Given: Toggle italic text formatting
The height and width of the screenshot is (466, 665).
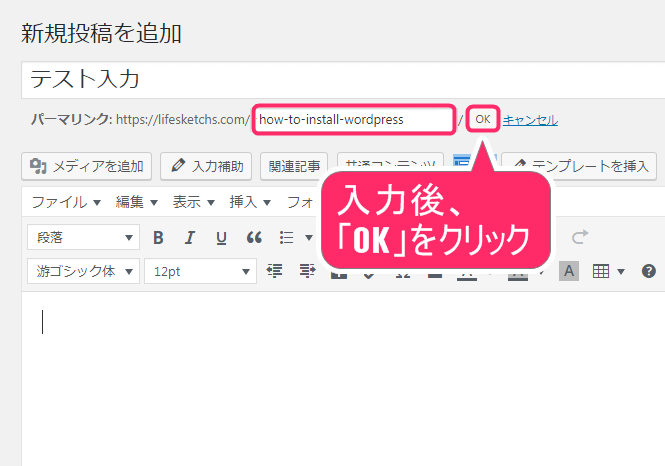Looking at the screenshot, I should (190, 238).
